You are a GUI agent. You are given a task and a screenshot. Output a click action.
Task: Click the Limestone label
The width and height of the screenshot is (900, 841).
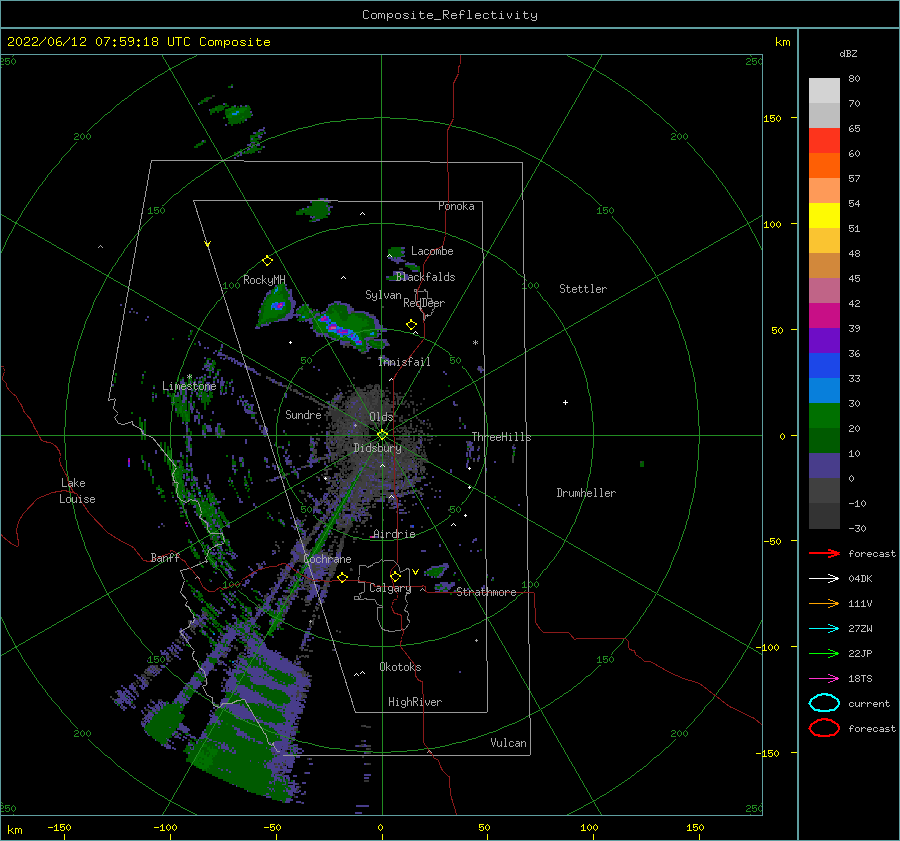[x=189, y=386]
